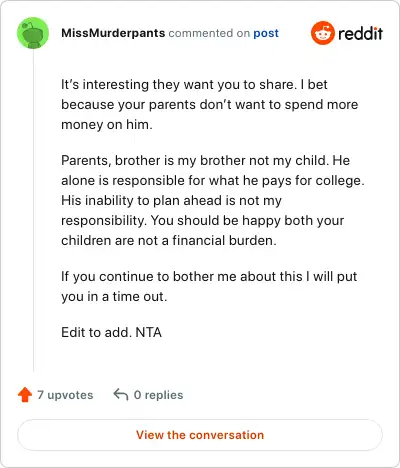Click the green Snoo avatar of MissMurderpants
This screenshot has height=468, width=400.
pos(33,33)
